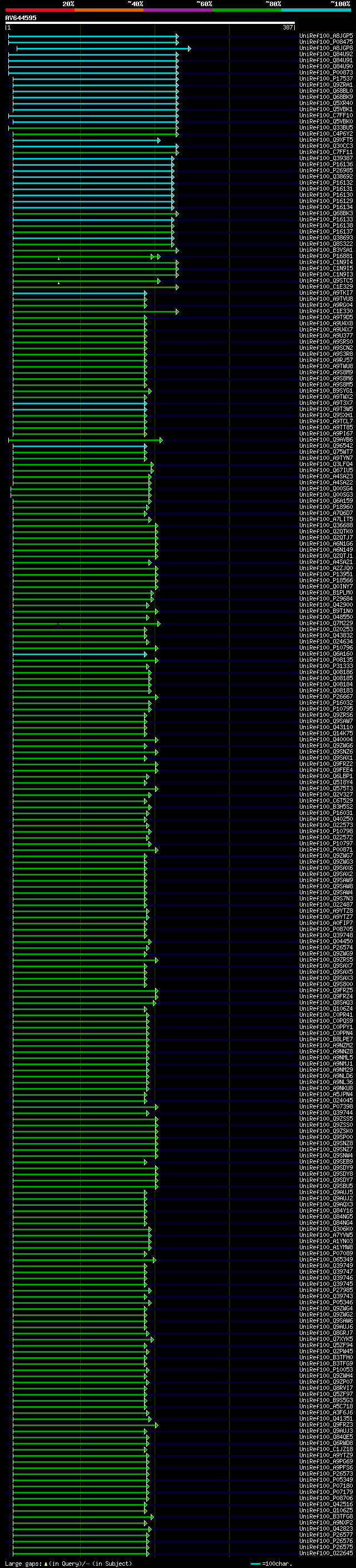Select the UniRef100_P08135 label
The height and width of the screenshot is (1568, 356).
pyautogui.click(x=326, y=660)
